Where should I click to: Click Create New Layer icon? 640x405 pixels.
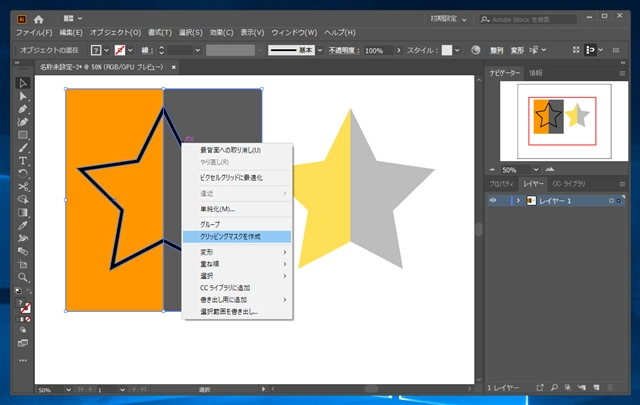pos(597,387)
